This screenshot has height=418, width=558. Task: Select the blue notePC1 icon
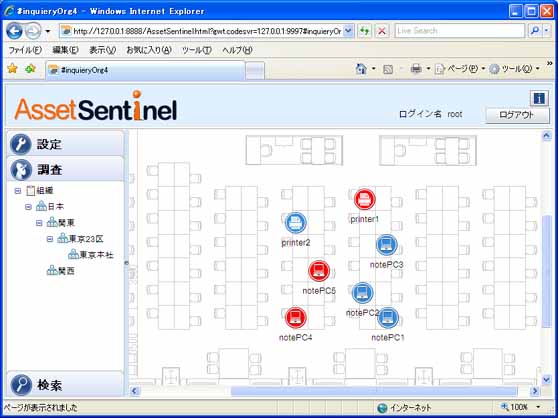click(x=388, y=318)
